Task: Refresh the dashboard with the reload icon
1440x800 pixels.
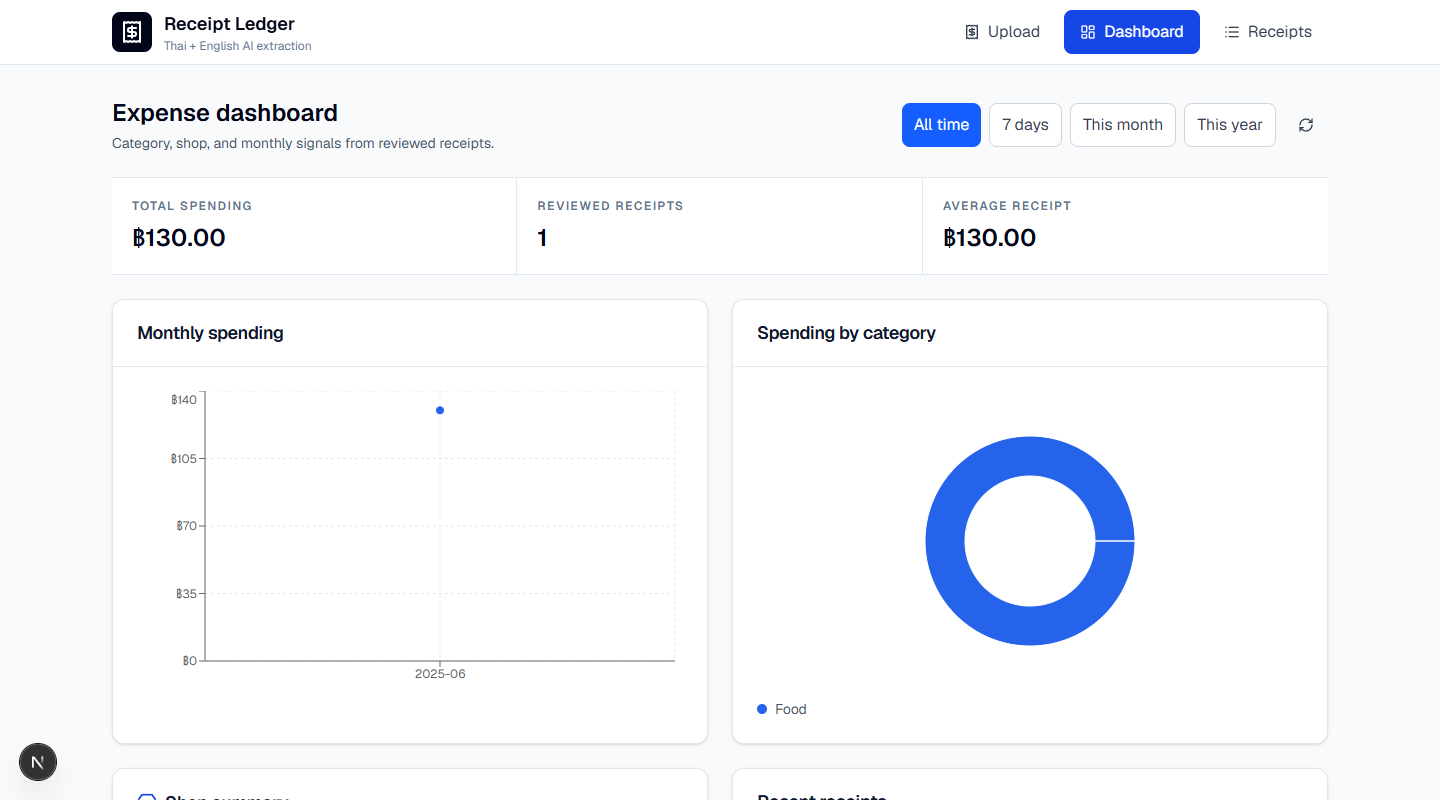Action: pos(1306,125)
